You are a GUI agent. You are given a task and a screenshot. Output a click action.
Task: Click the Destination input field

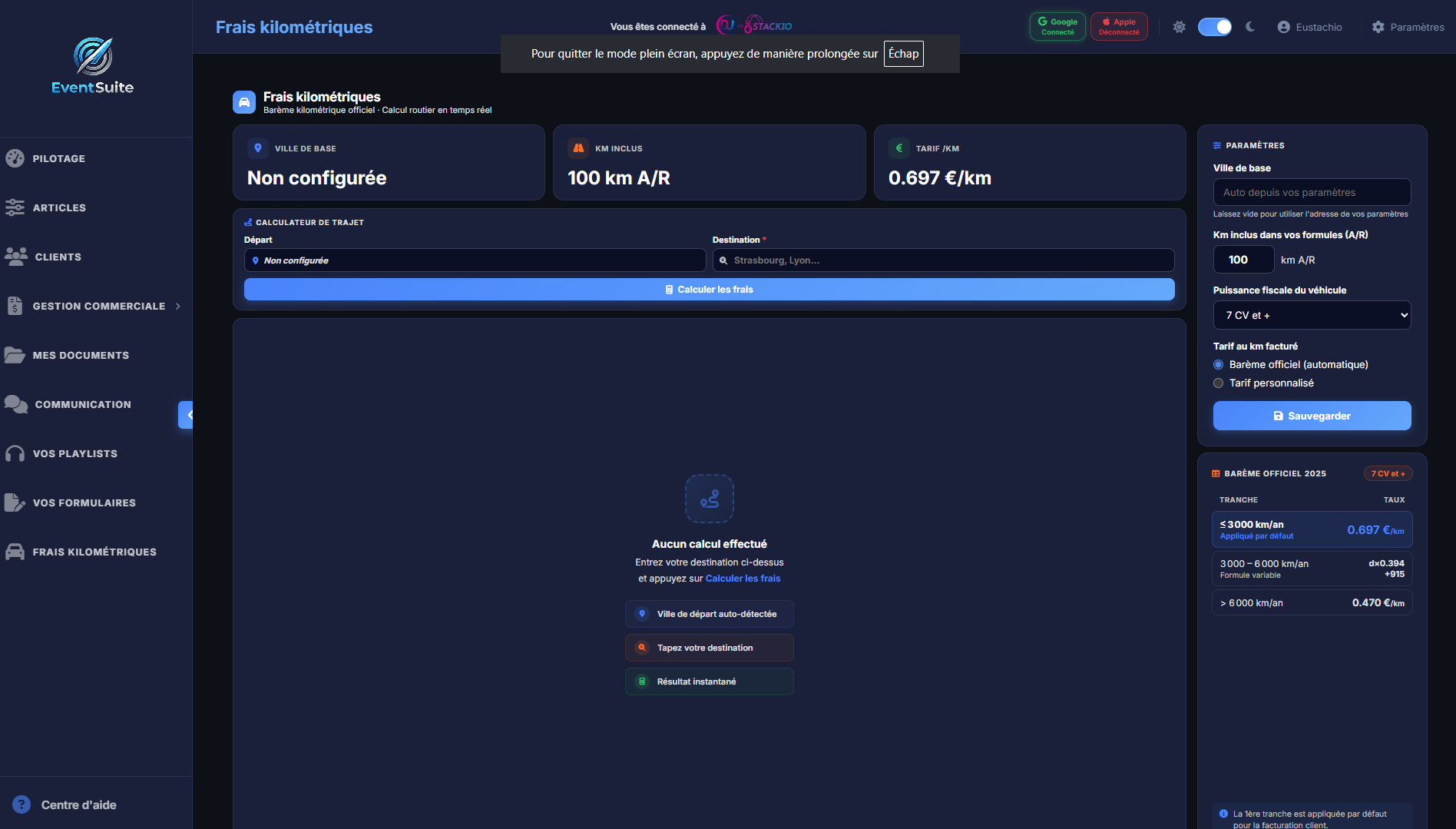(943, 260)
